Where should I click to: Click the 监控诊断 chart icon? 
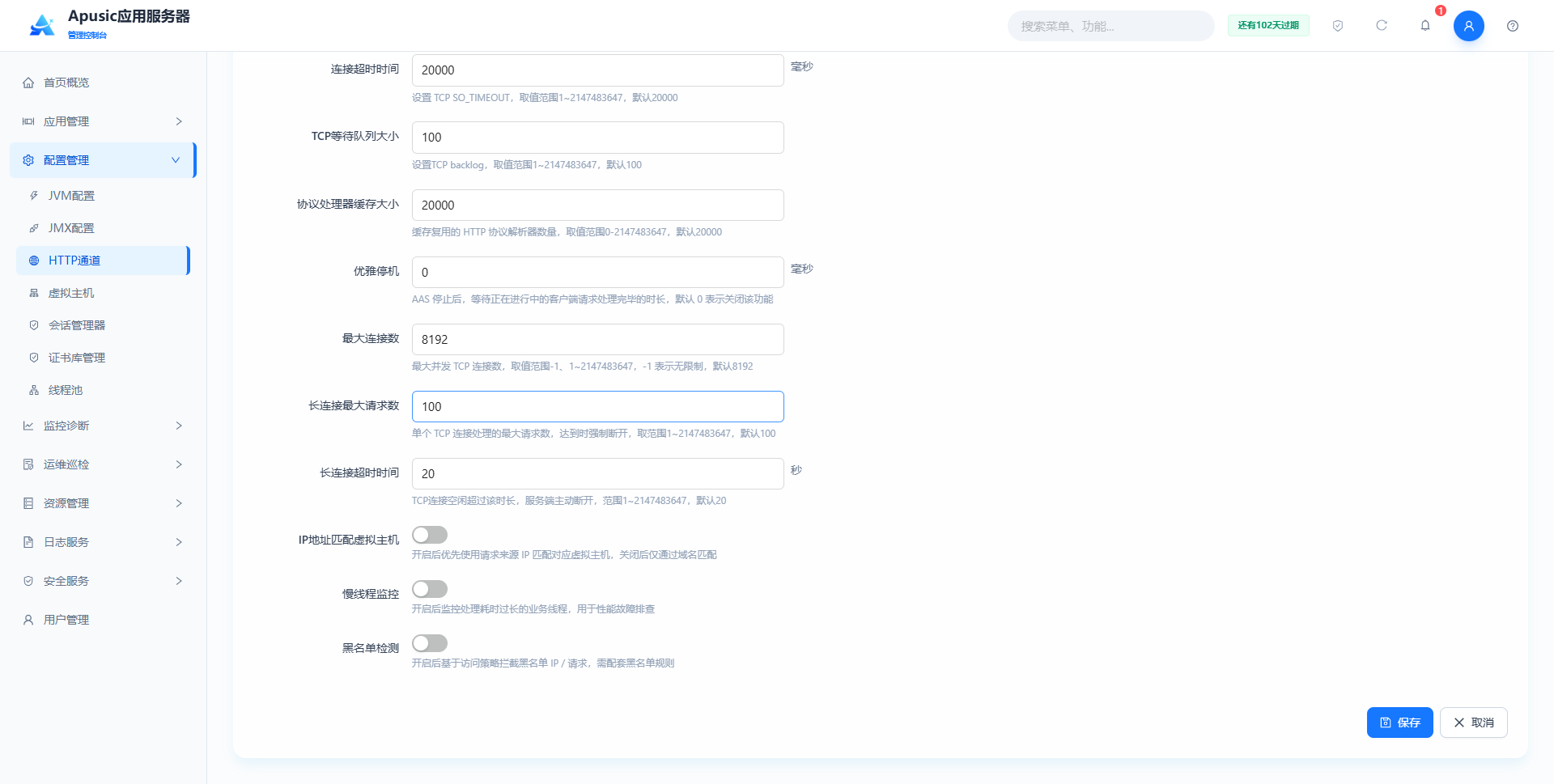(x=28, y=426)
